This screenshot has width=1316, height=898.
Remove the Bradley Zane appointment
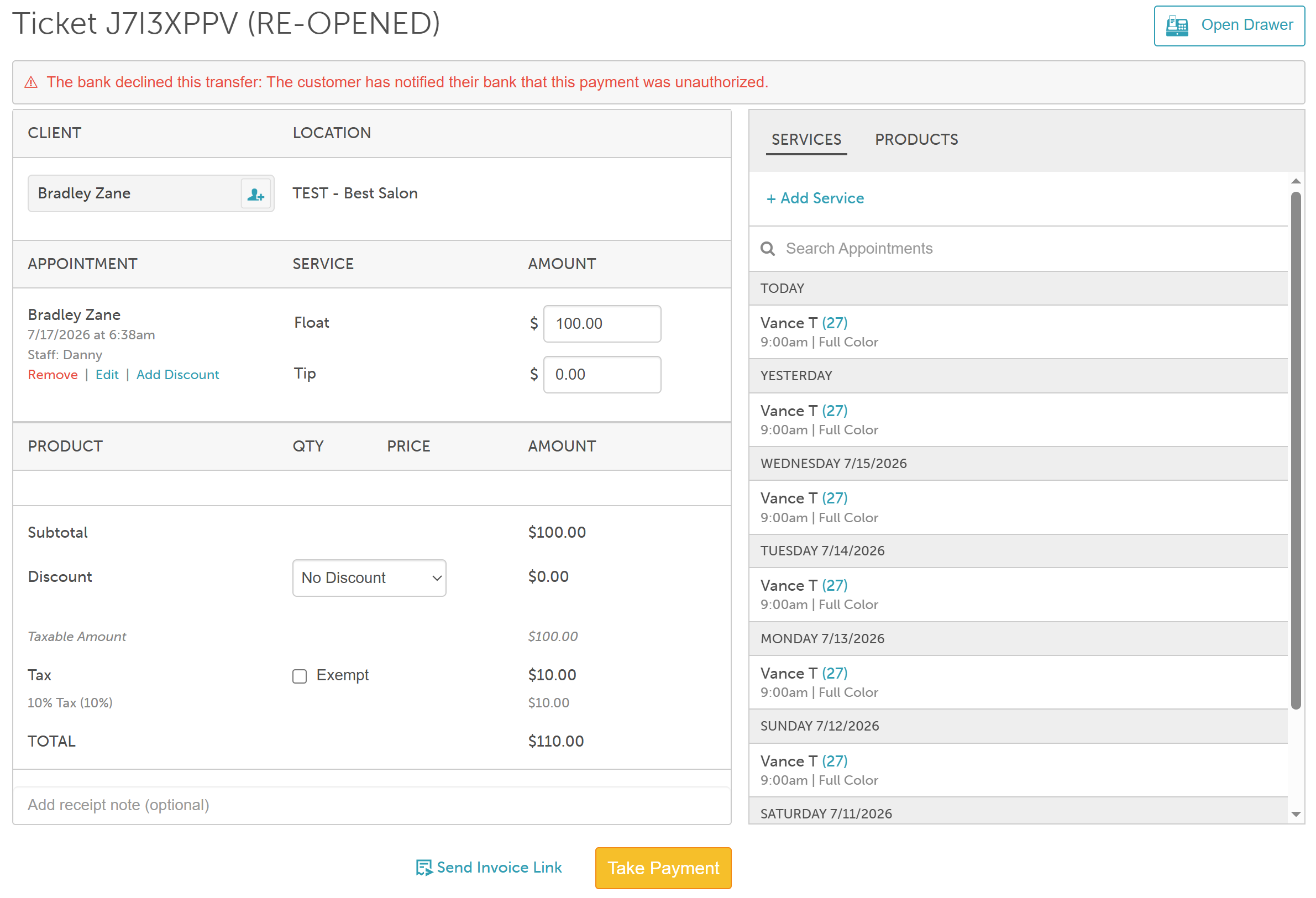[53, 375]
